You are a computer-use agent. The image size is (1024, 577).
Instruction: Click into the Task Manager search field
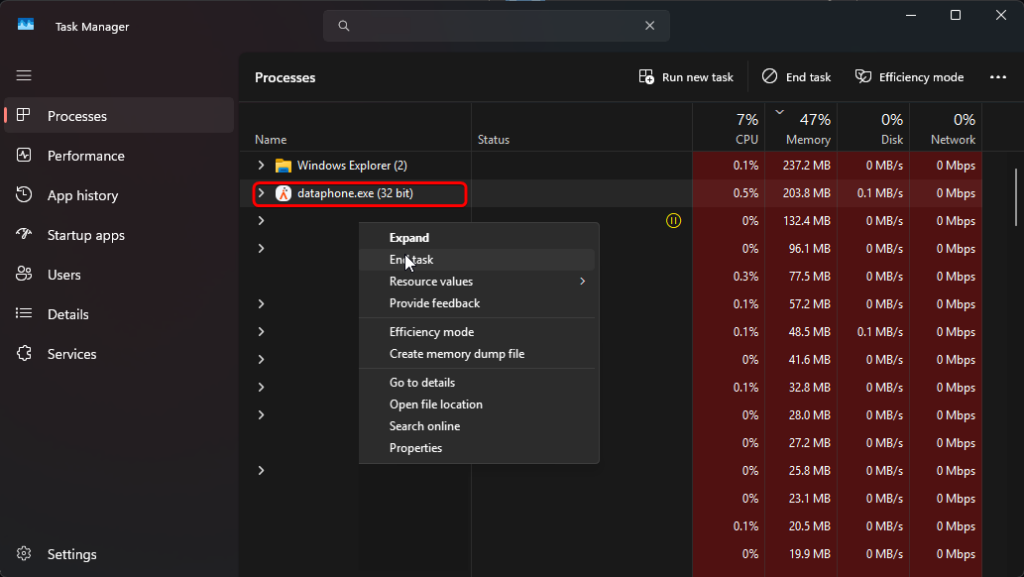pos(496,25)
